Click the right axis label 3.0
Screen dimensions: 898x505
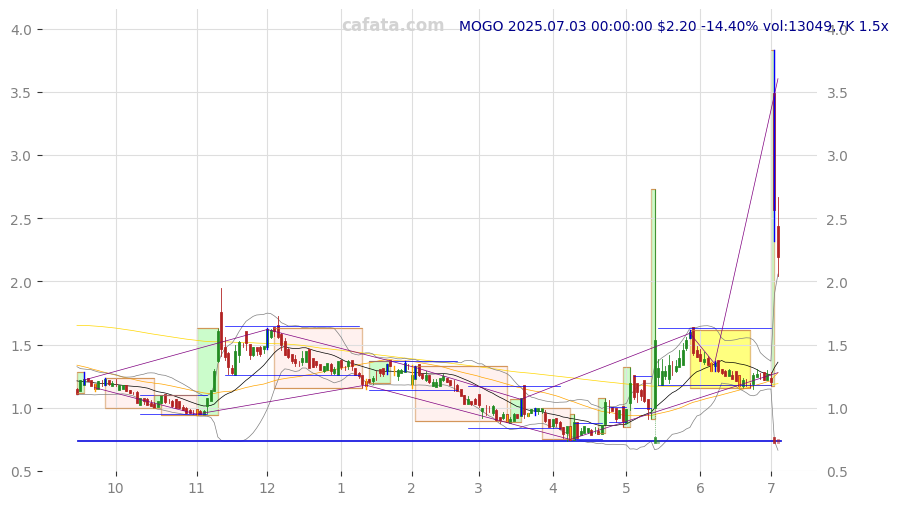tap(837, 156)
